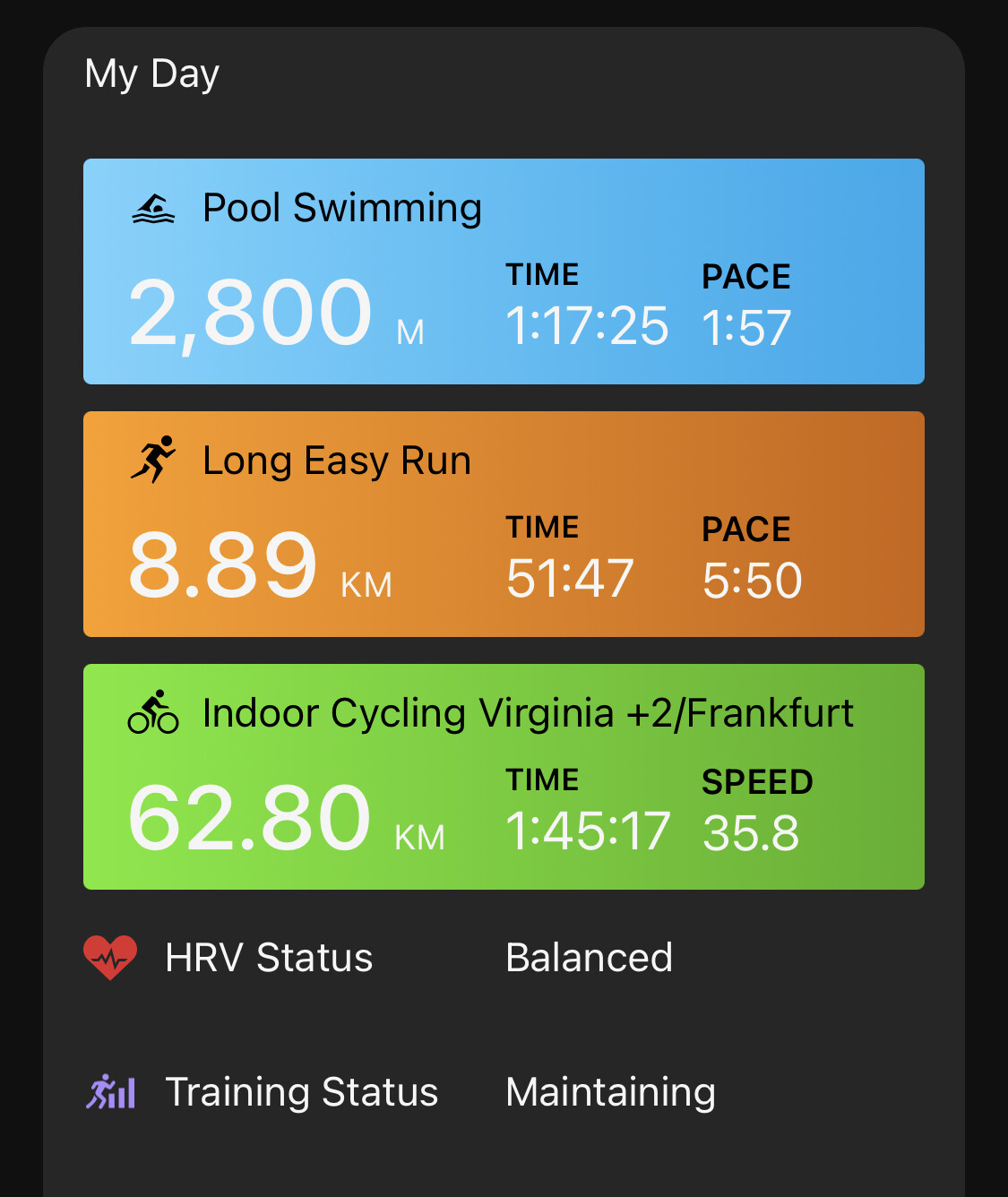The height and width of the screenshot is (1197, 1008).
Task: Tap the runner icon on Long Easy Run
Action: (x=153, y=460)
